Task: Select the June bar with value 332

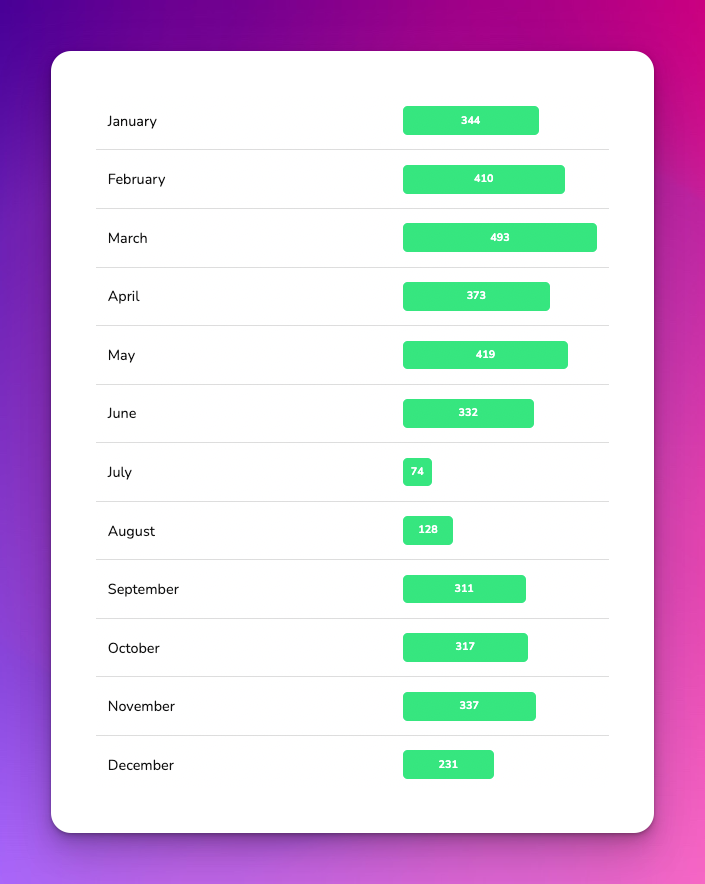Action: (x=468, y=413)
